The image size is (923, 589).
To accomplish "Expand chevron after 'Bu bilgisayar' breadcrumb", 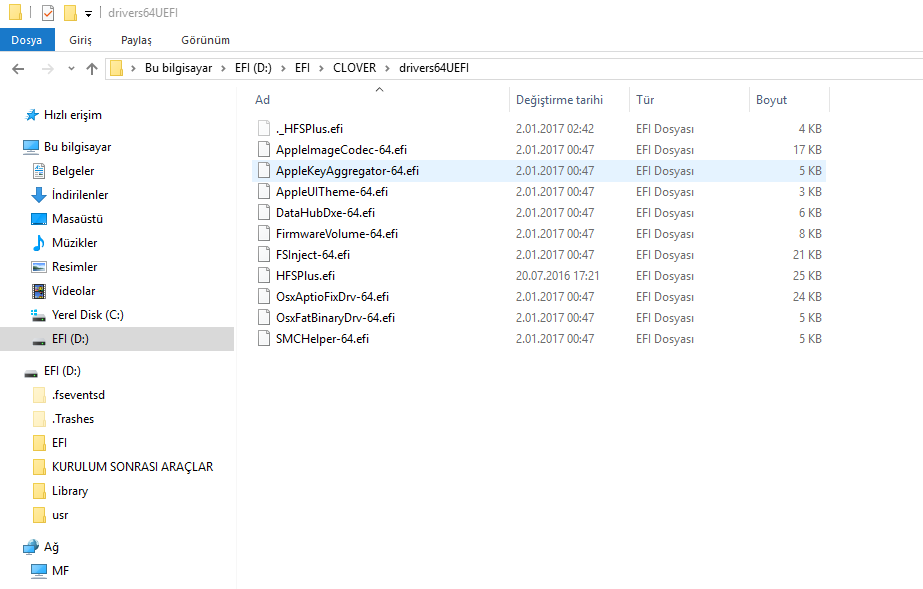I will 223,68.
